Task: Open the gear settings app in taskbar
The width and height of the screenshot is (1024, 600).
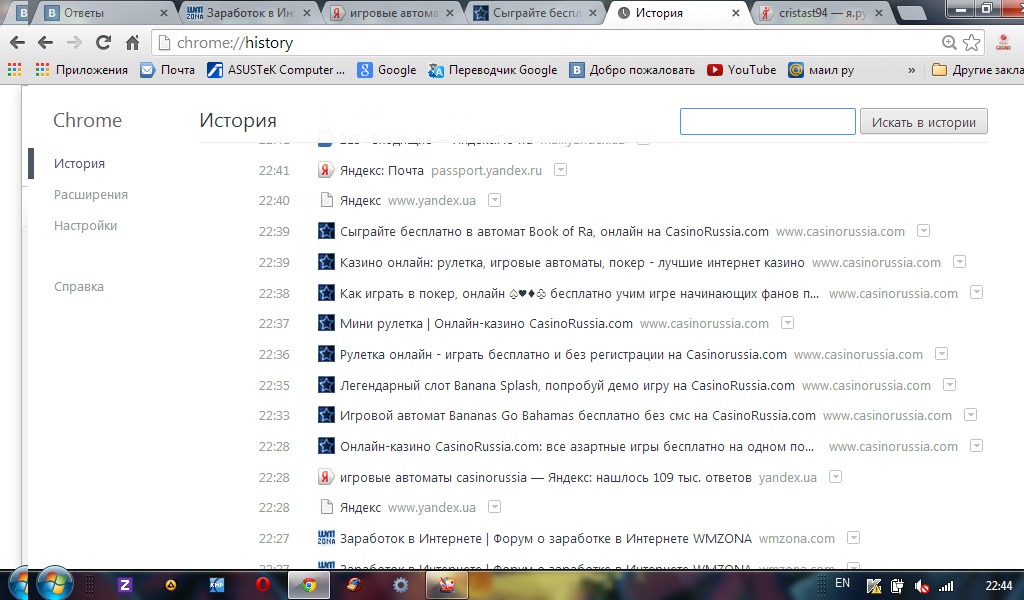Action: (400, 585)
